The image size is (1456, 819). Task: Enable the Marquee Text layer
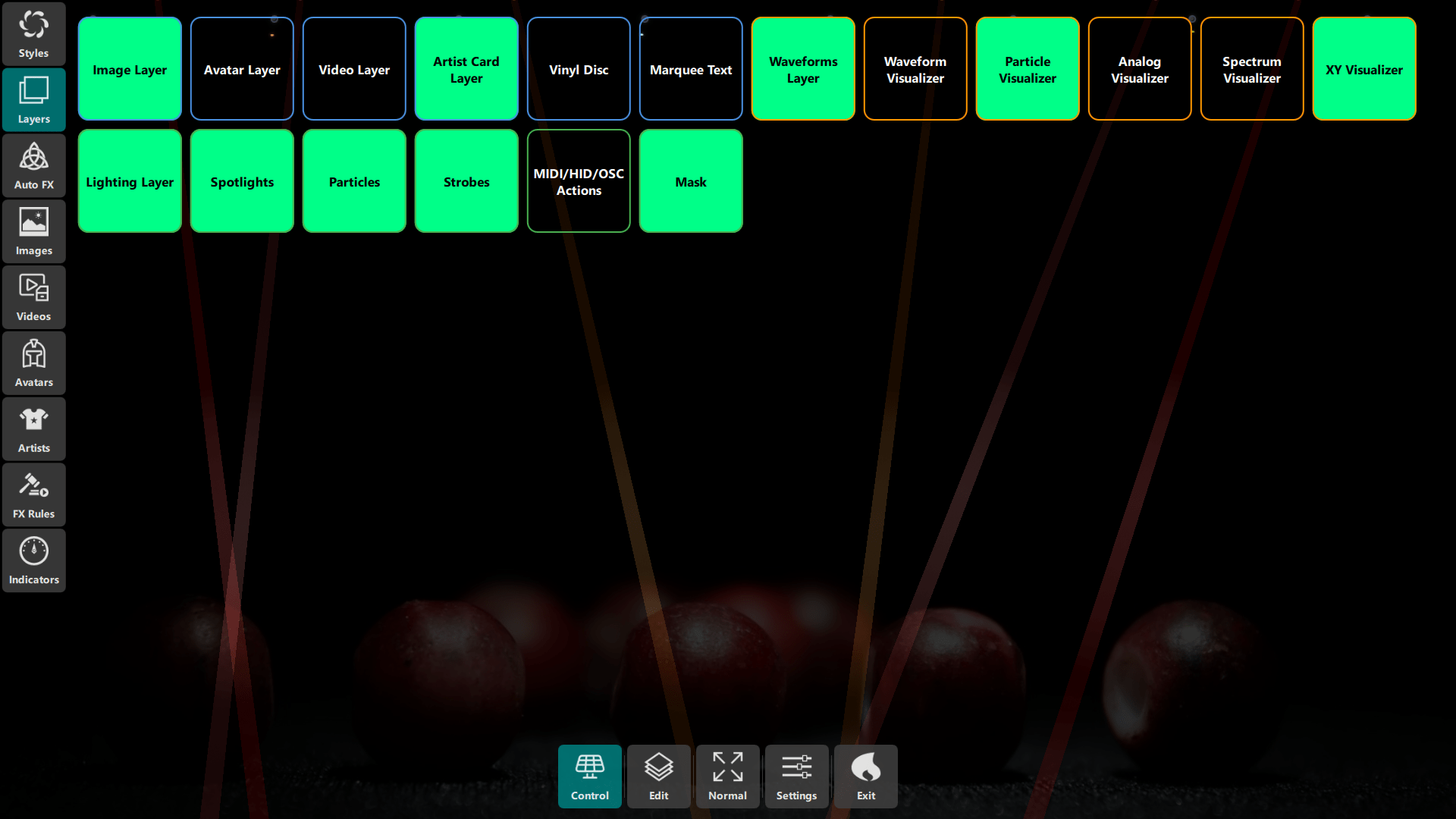click(691, 68)
